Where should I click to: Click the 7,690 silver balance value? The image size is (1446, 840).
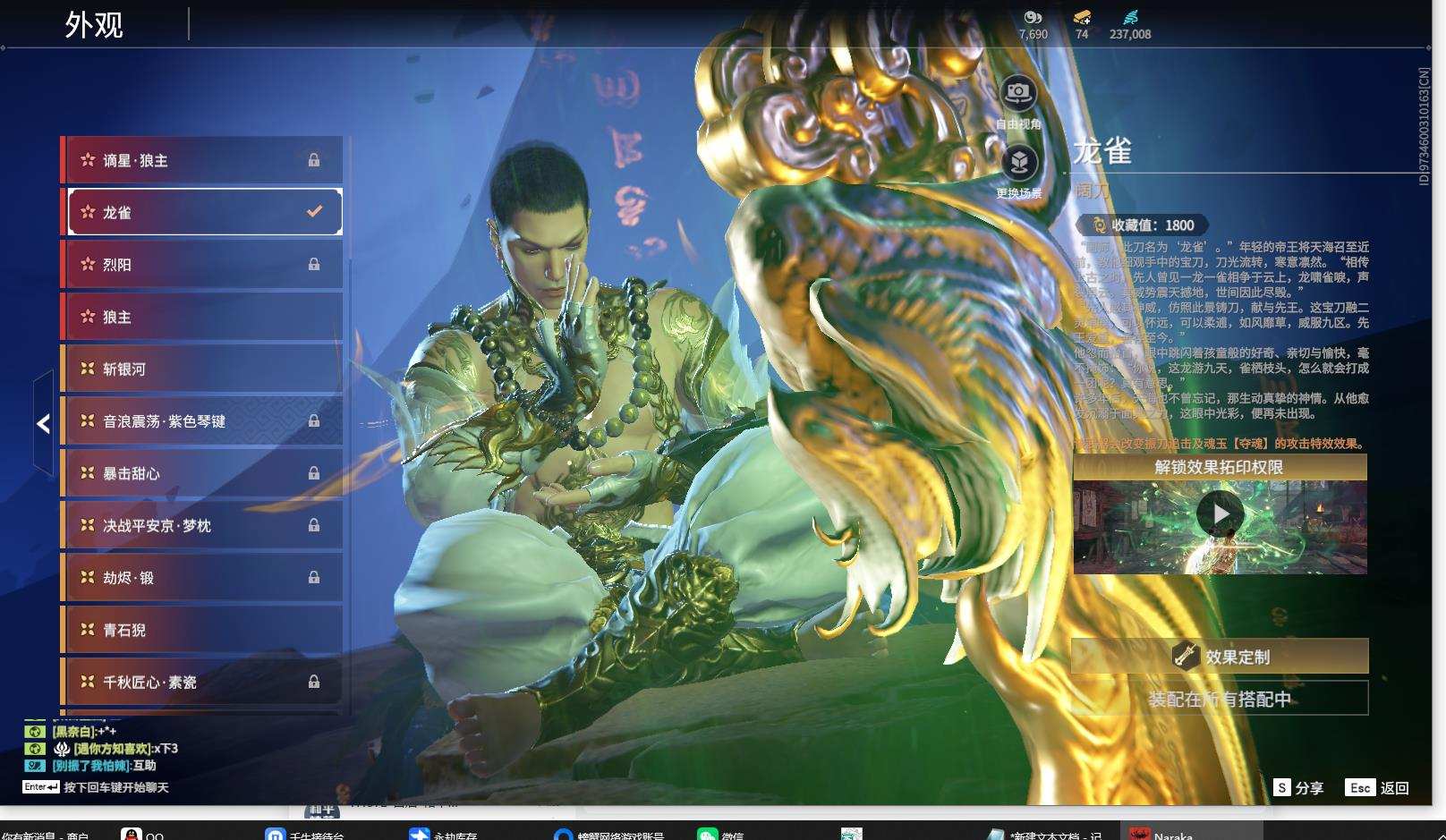click(1033, 34)
